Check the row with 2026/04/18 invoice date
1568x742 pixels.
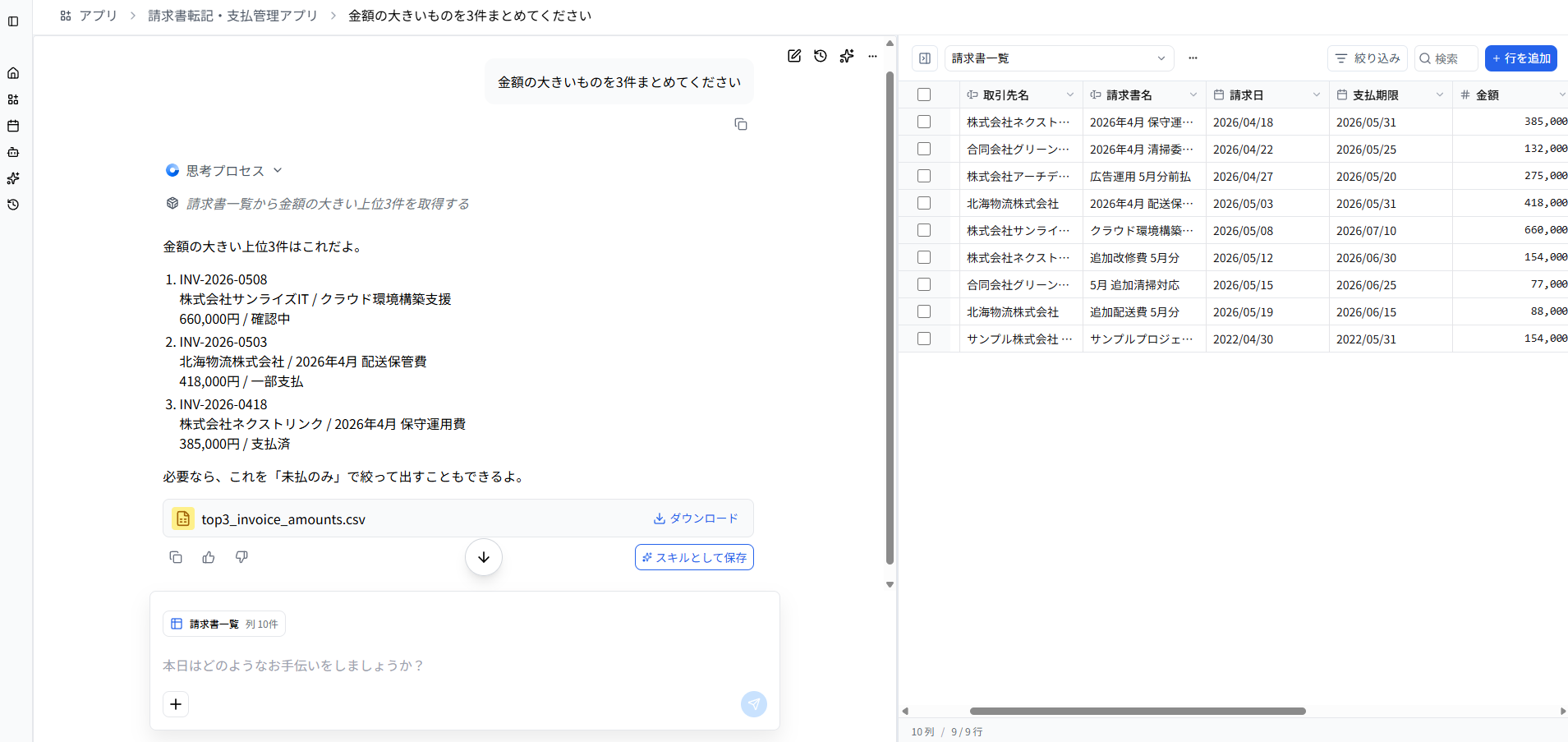pos(924,122)
